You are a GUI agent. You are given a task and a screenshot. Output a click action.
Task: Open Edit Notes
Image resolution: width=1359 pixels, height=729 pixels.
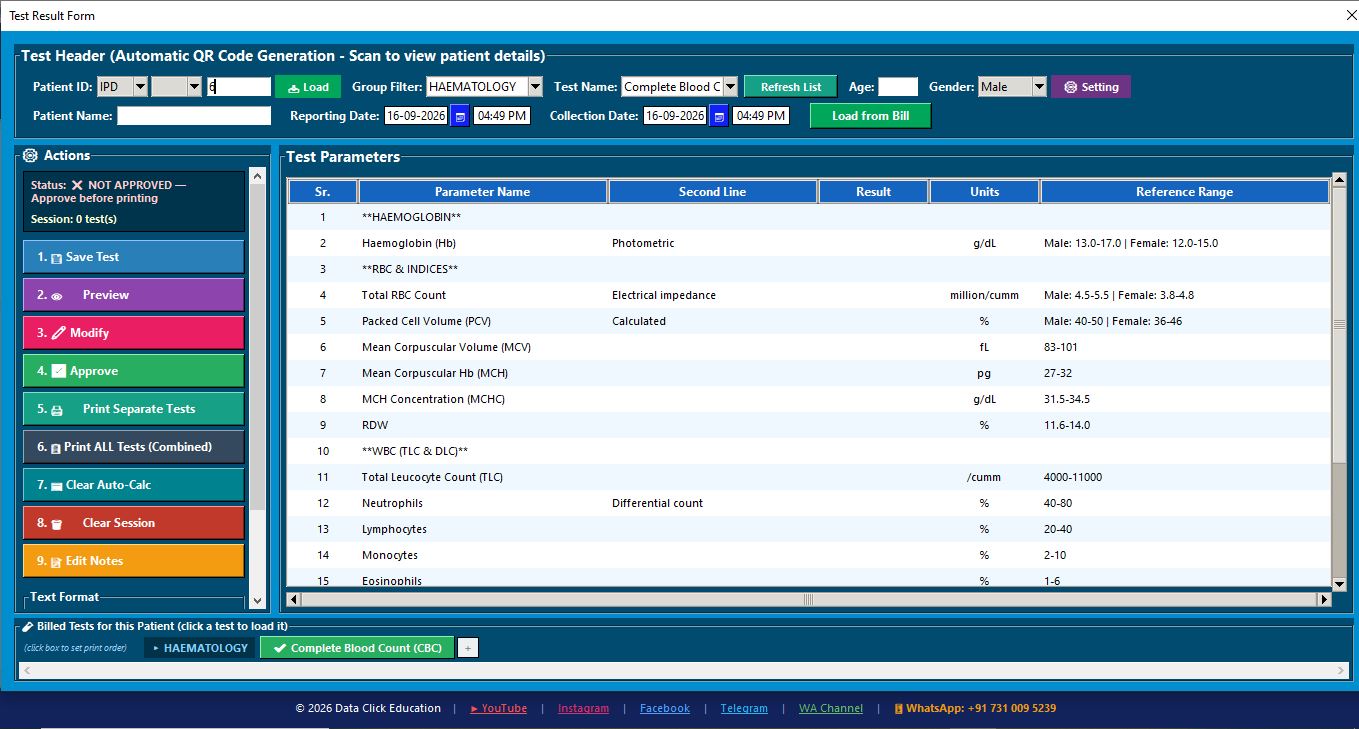click(x=133, y=561)
